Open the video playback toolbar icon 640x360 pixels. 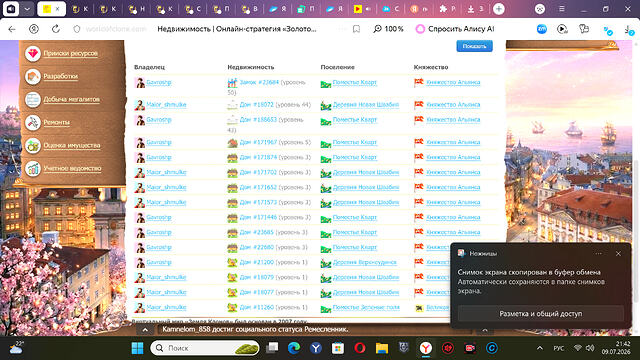click(x=562, y=29)
